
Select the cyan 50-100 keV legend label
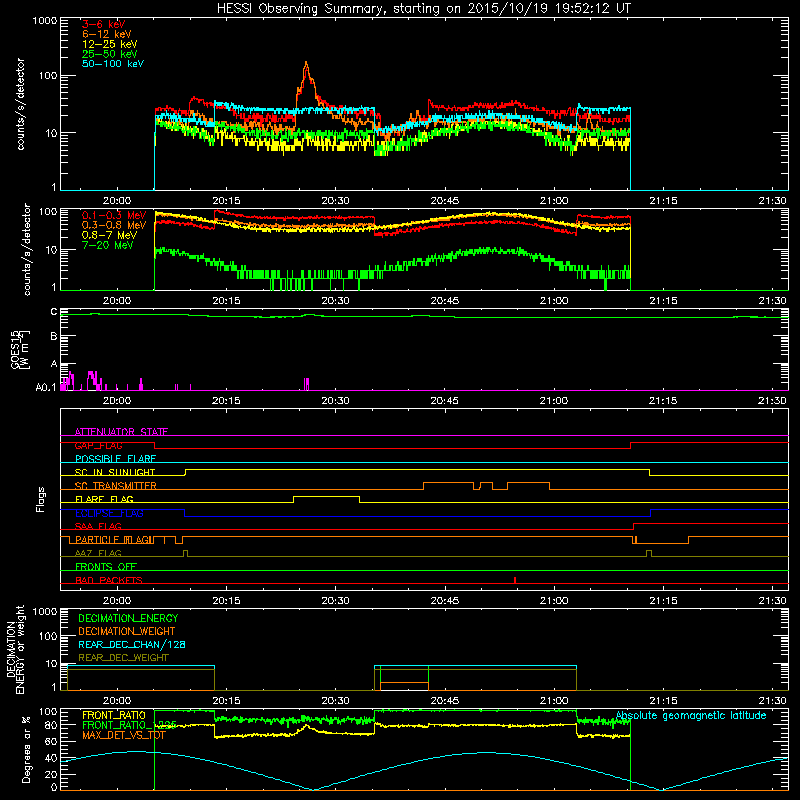pyautogui.click(x=113, y=64)
